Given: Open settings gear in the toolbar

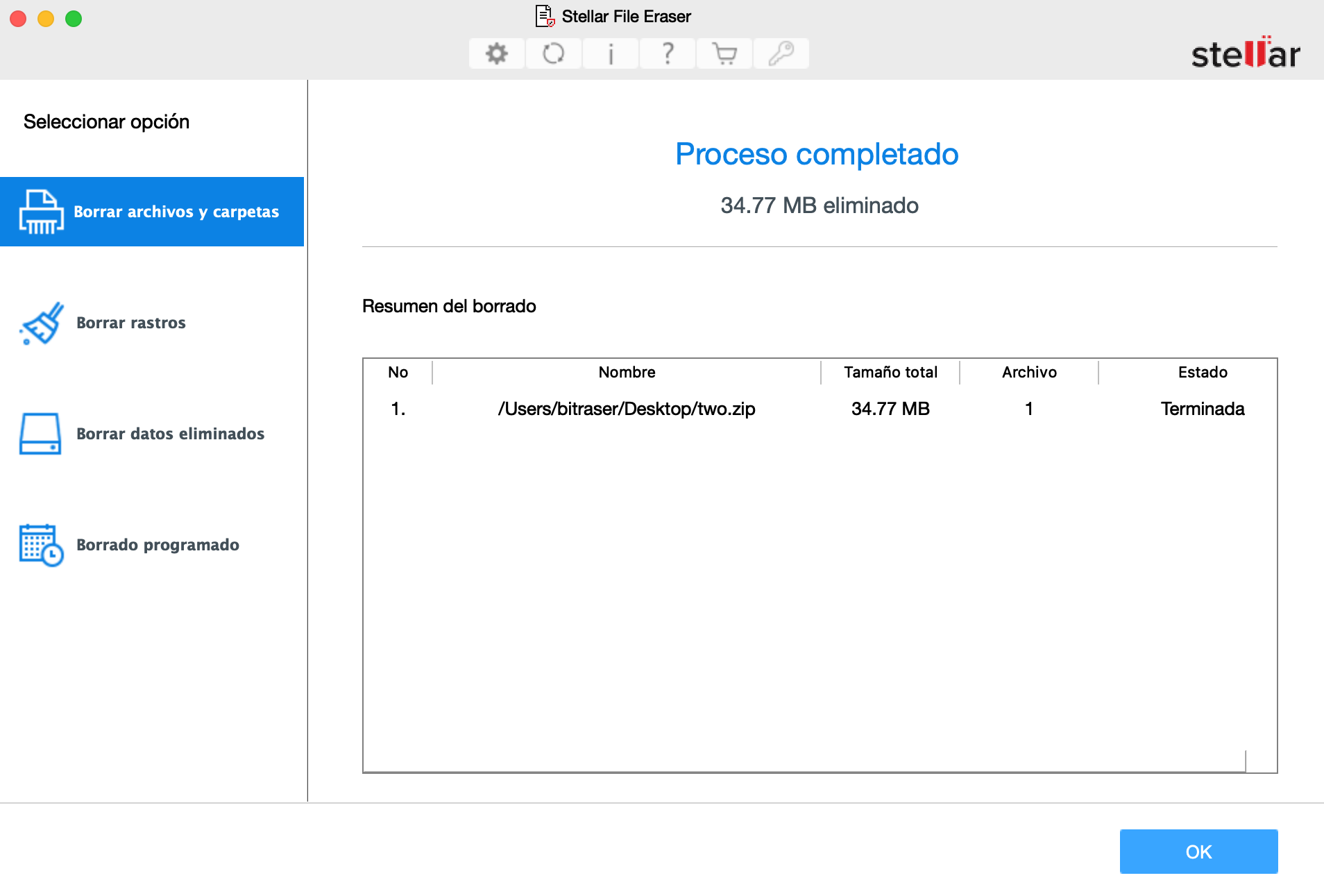Looking at the screenshot, I should click(497, 53).
